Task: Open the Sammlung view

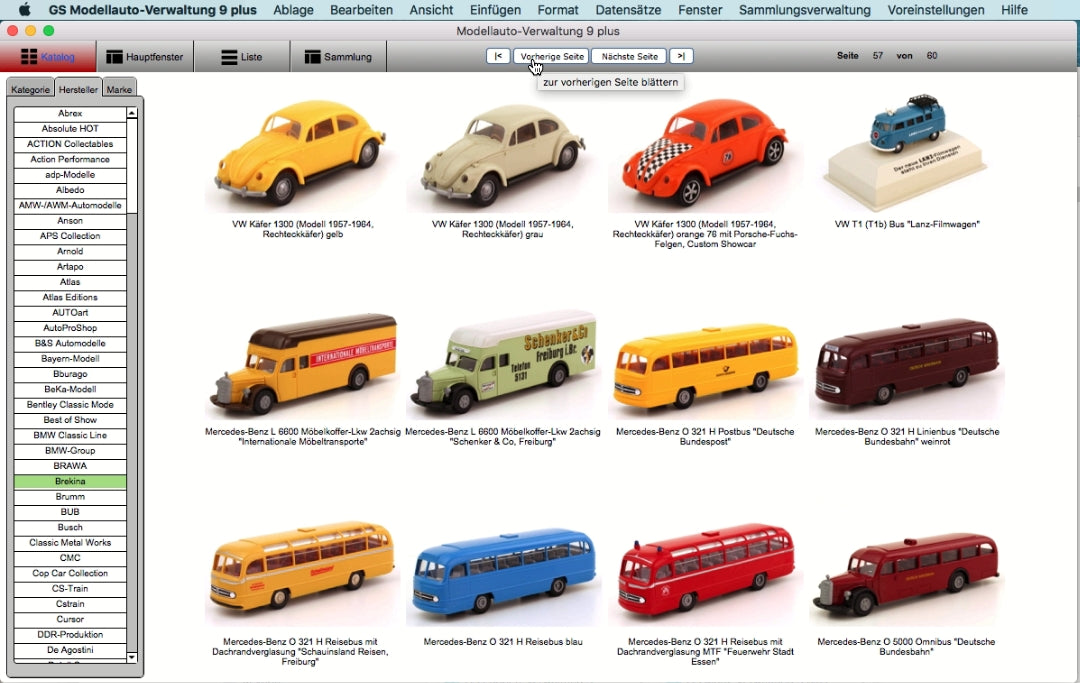Action: tap(338, 57)
